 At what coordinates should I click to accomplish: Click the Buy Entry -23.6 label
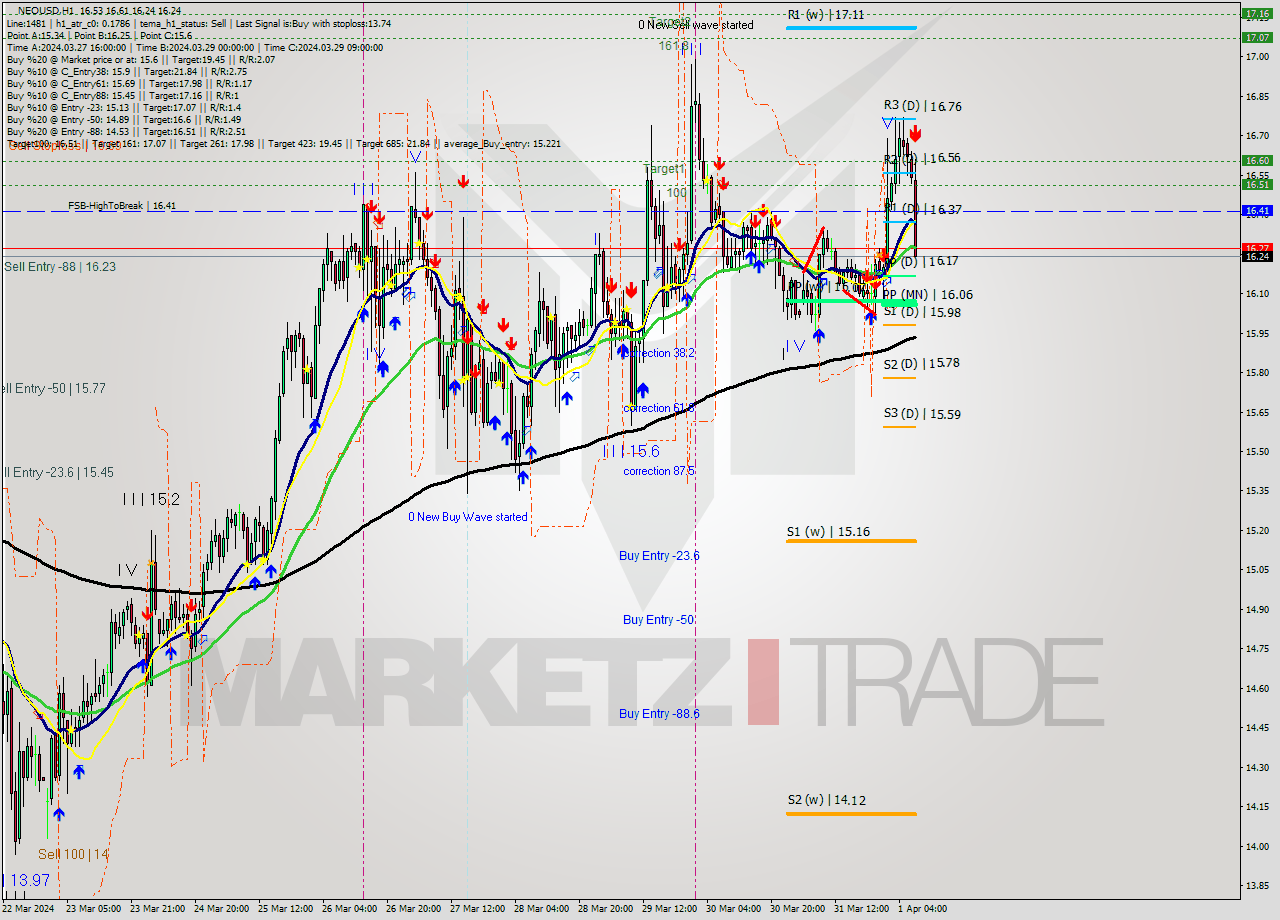(659, 556)
